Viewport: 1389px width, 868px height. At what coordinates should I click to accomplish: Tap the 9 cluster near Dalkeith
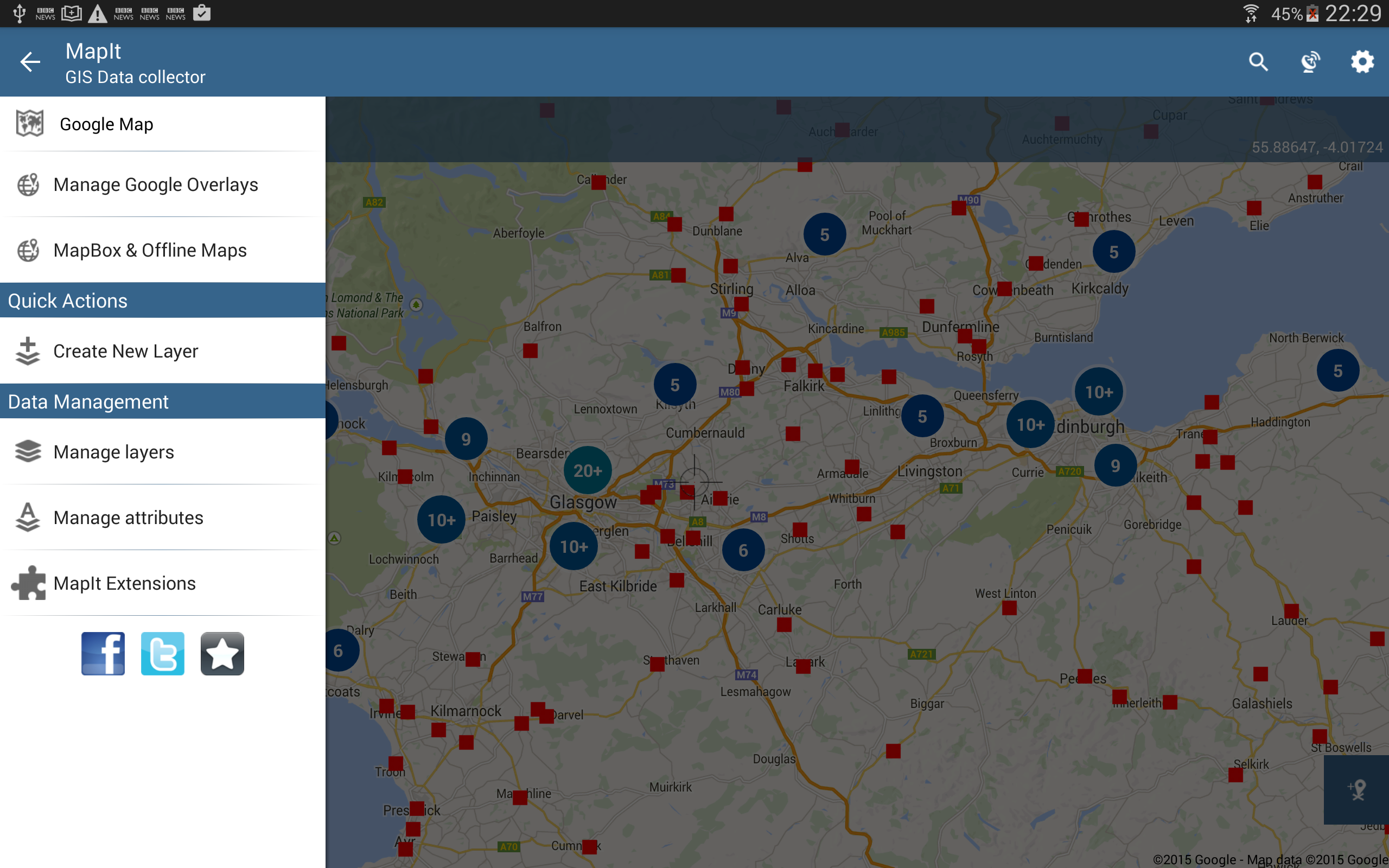click(x=1115, y=465)
